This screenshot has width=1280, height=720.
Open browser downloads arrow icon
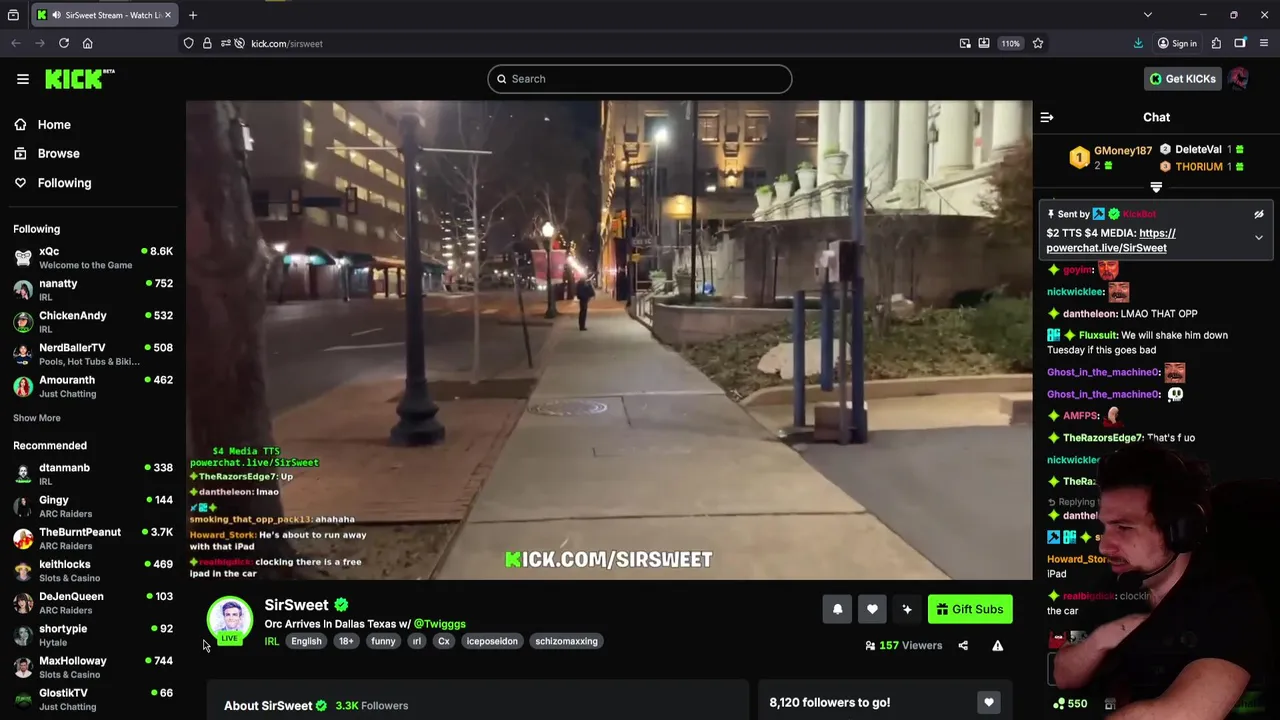[x=1138, y=43]
